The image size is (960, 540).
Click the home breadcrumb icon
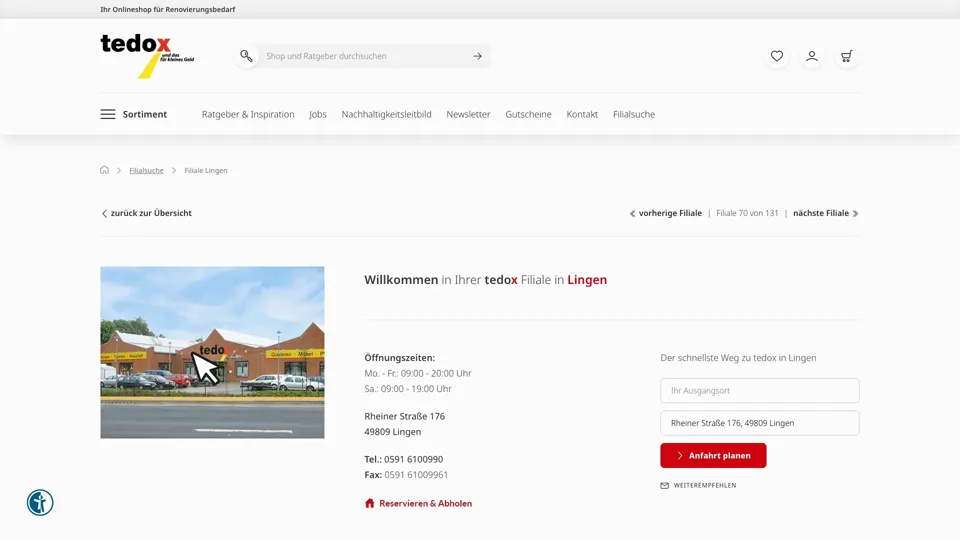pos(105,170)
